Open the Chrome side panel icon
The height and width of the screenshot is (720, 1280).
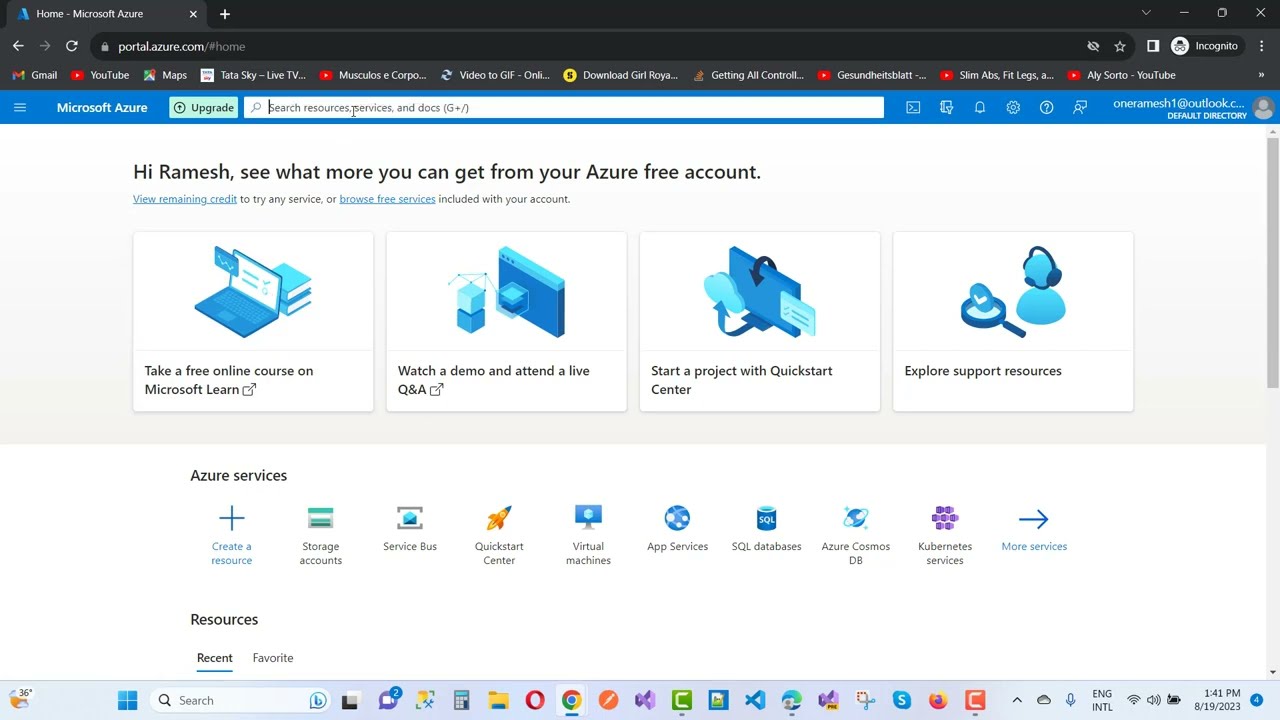click(1153, 46)
